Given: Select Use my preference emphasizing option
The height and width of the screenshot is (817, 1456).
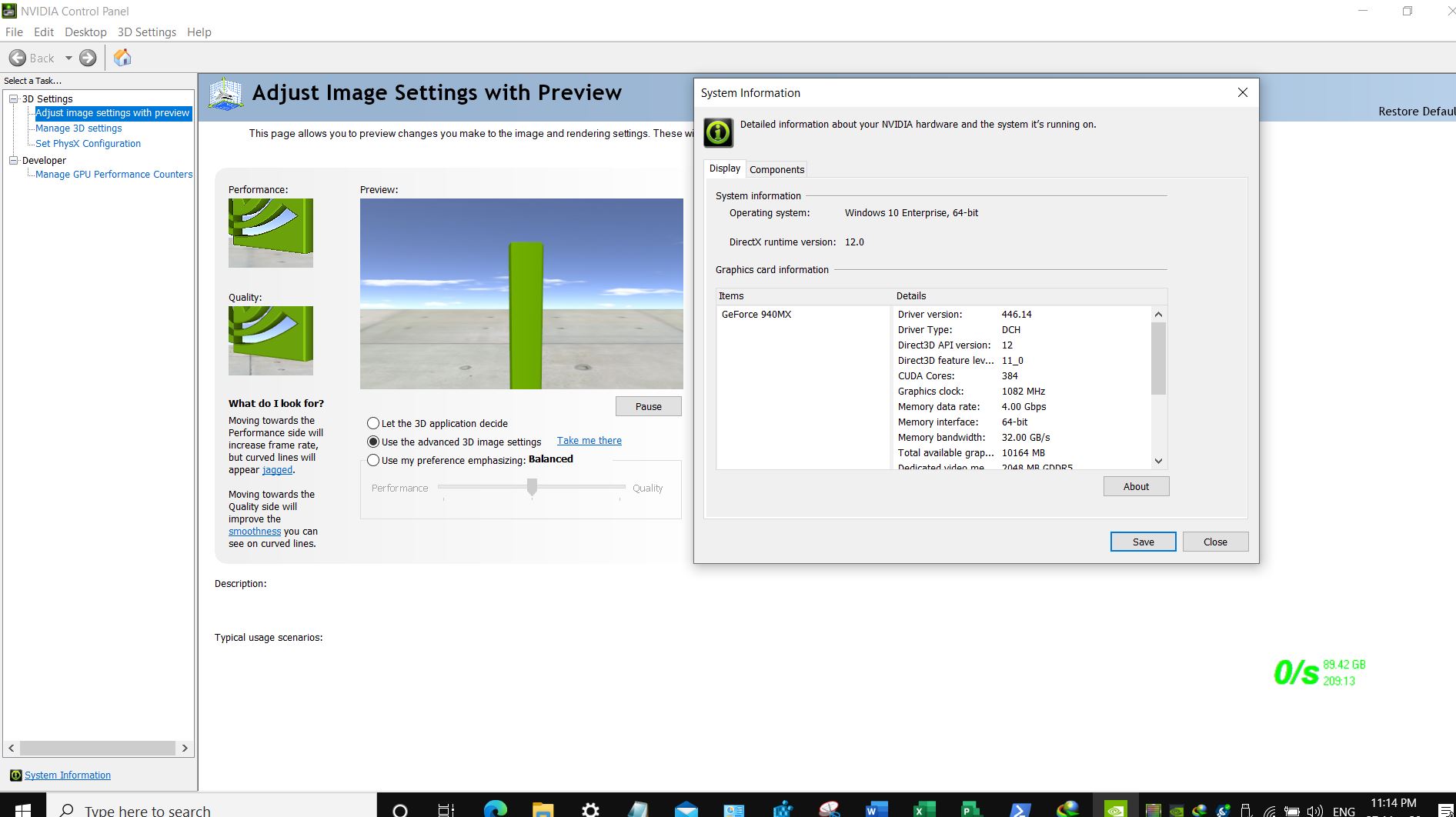Looking at the screenshot, I should point(373,460).
